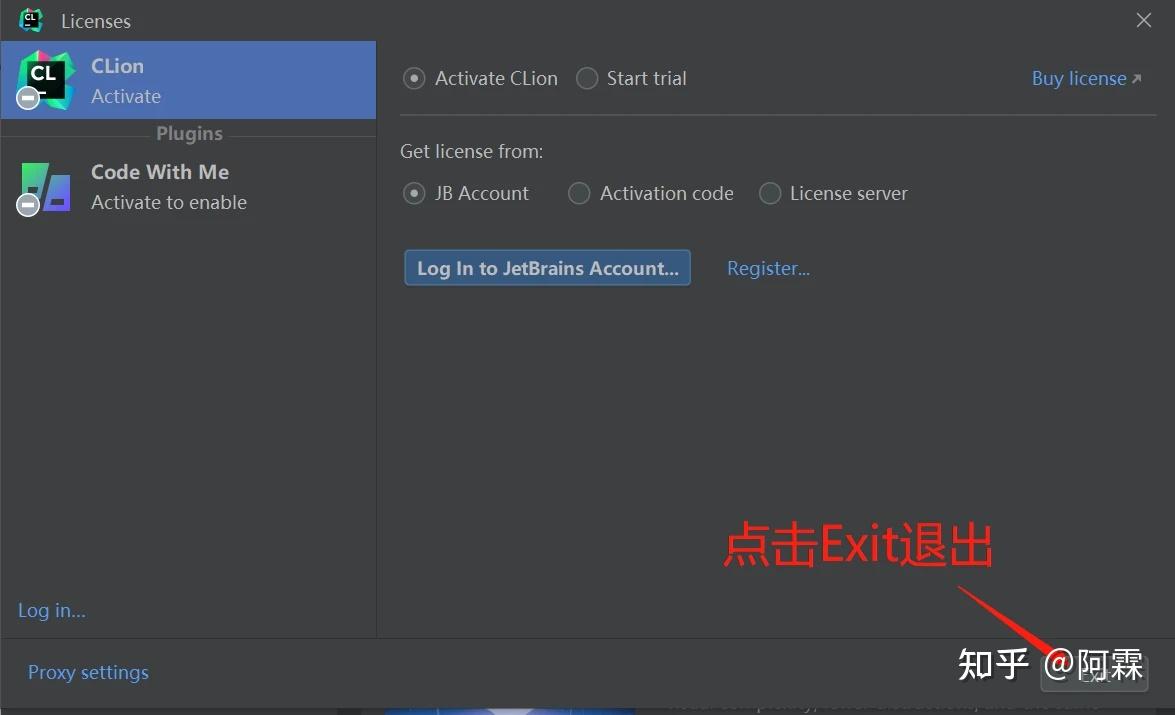
Task: Expand the Plugins section header
Action: [189, 133]
